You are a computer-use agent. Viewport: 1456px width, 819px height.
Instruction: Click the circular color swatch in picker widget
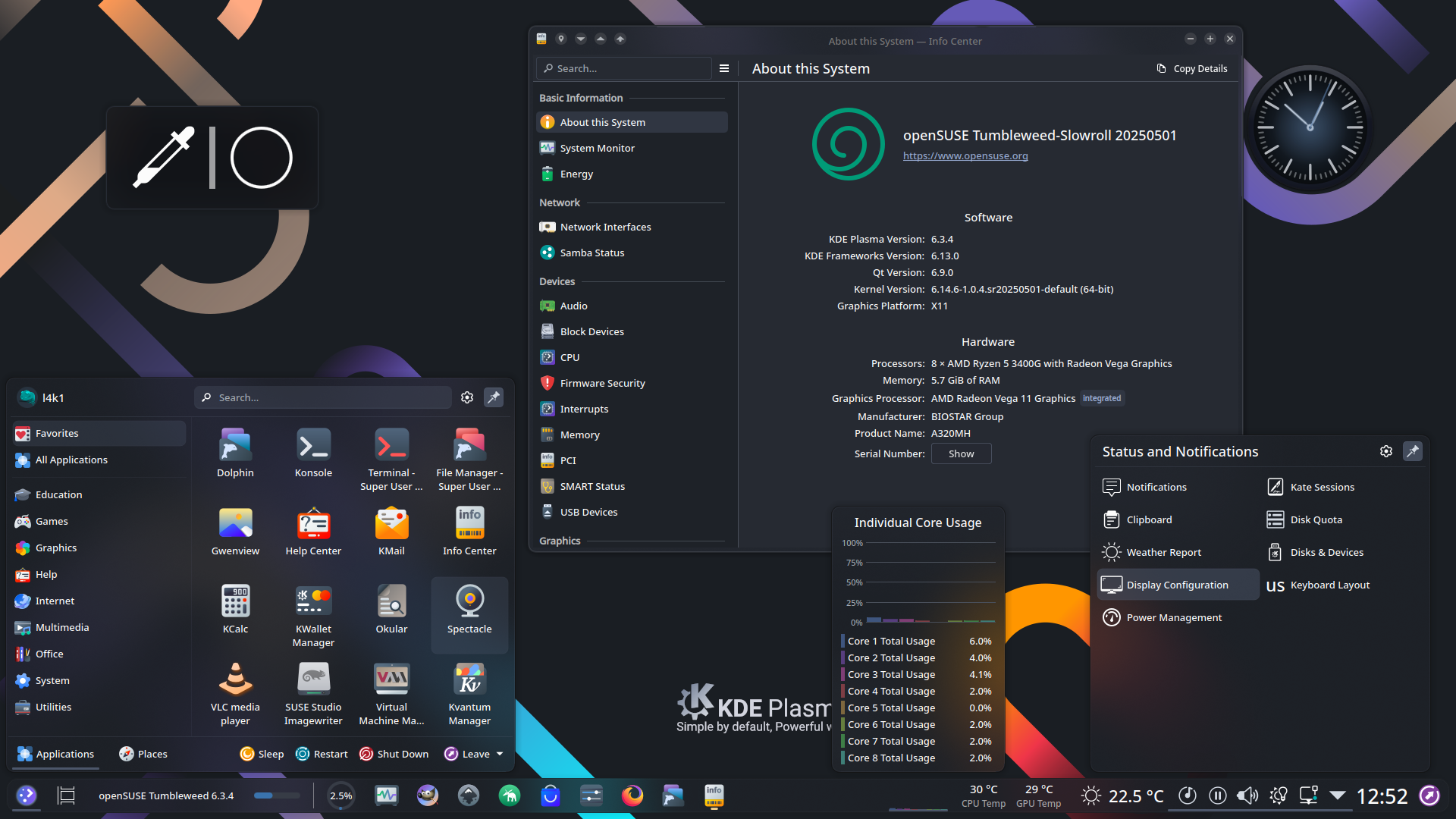[262, 157]
